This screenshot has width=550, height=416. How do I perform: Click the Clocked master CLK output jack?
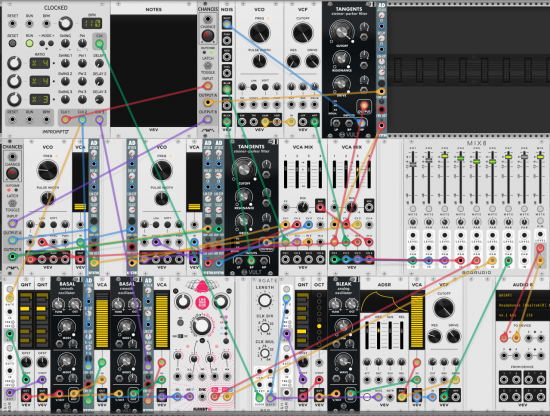(x=99, y=44)
